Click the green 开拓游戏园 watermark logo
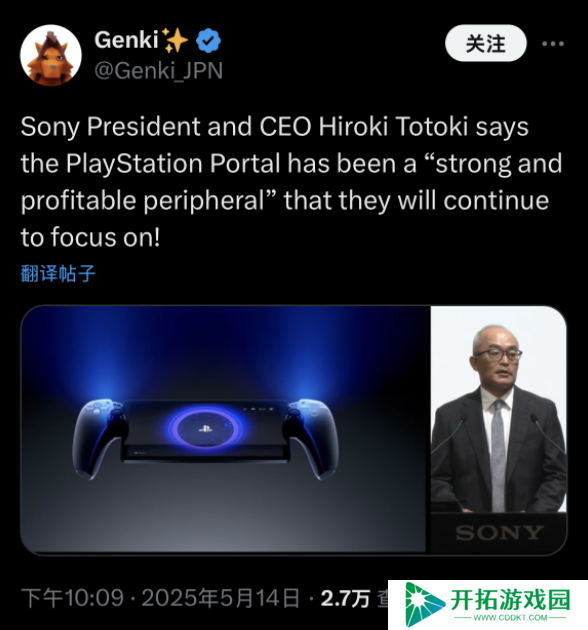This screenshot has width=588, height=630. [424, 604]
